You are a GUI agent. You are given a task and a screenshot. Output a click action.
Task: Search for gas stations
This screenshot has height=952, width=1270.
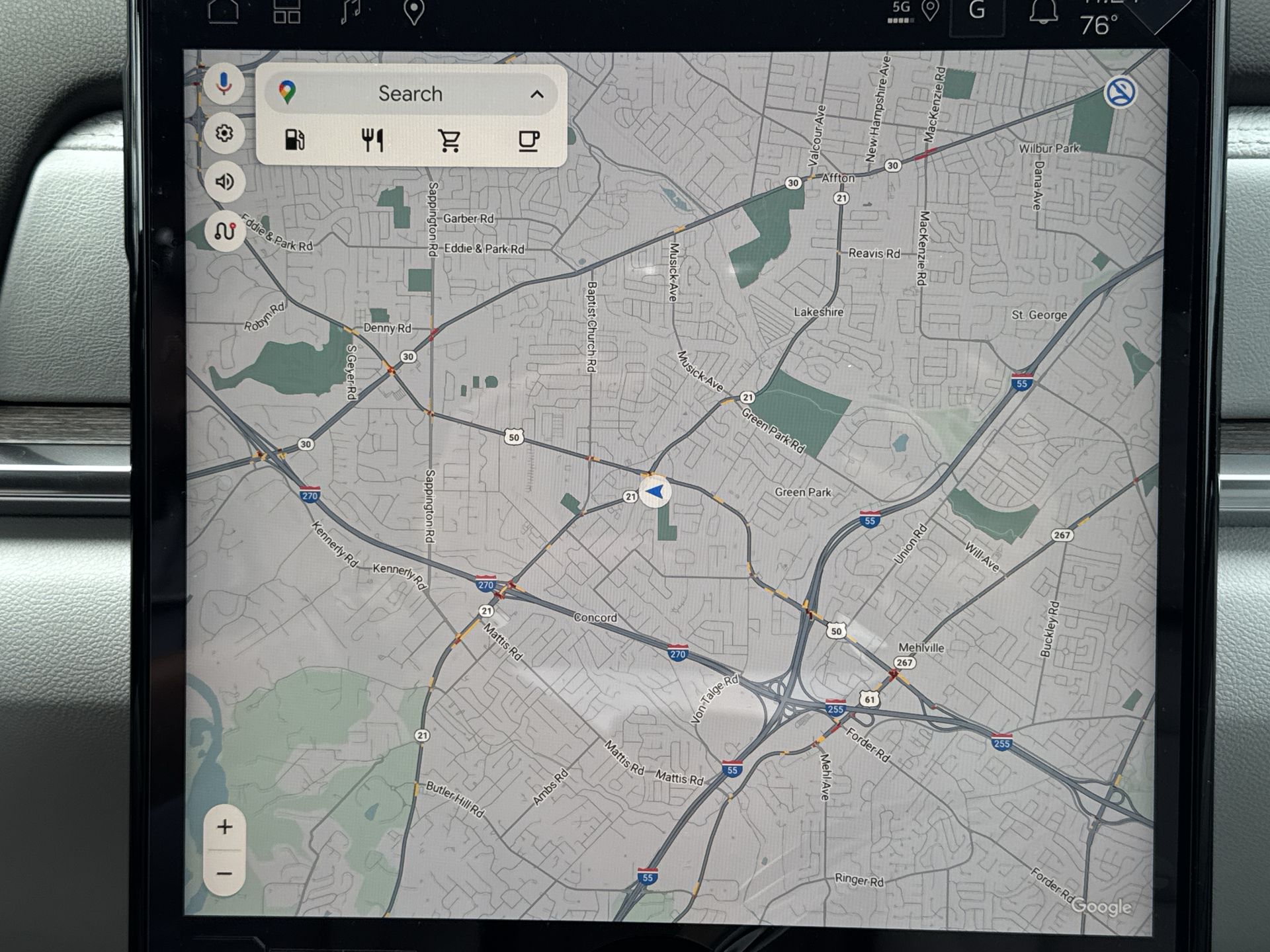[294, 140]
